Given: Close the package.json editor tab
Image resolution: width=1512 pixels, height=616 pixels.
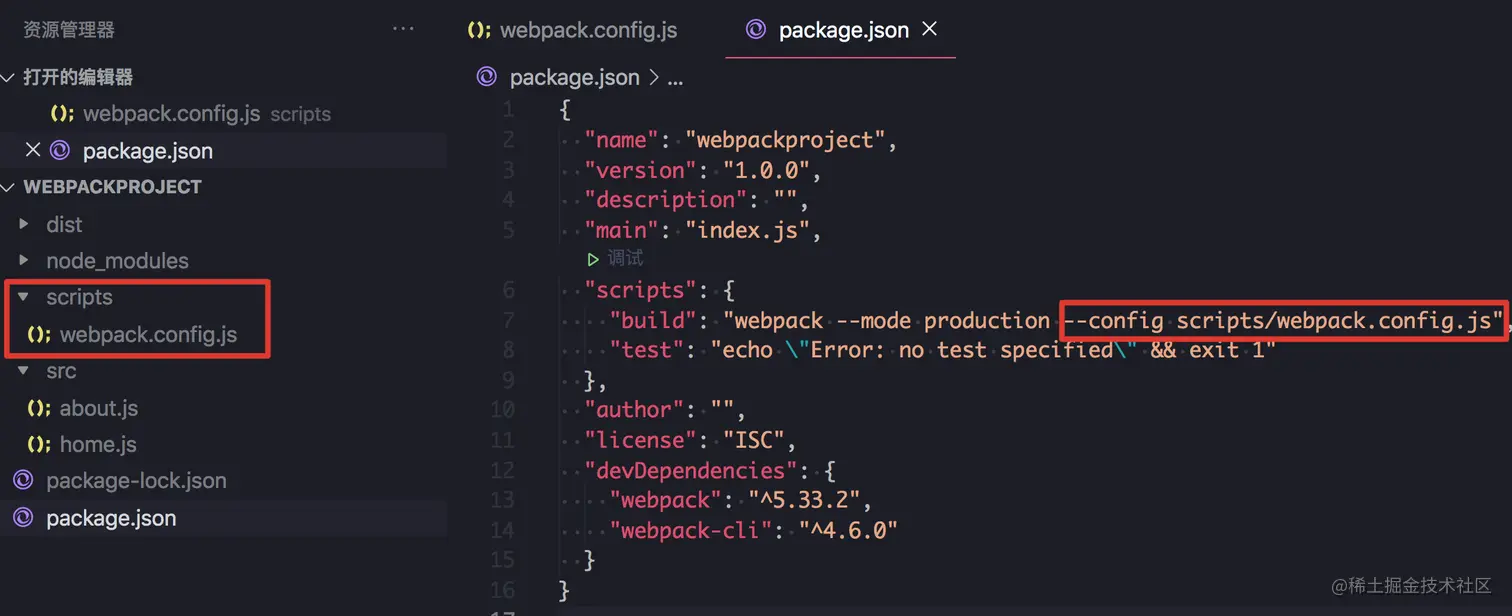Looking at the screenshot, I should 929,29.
